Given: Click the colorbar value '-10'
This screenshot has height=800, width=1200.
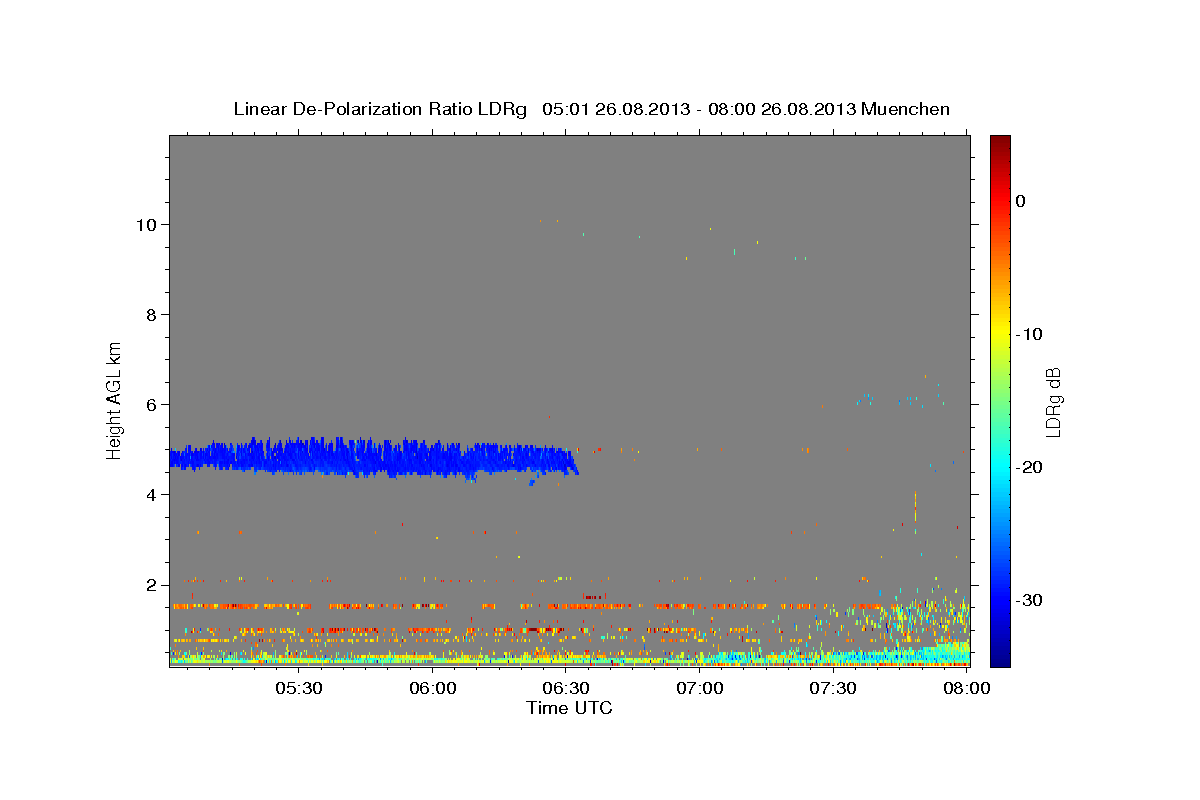Looking at the screenshot, I should (x=1029, y=334).
